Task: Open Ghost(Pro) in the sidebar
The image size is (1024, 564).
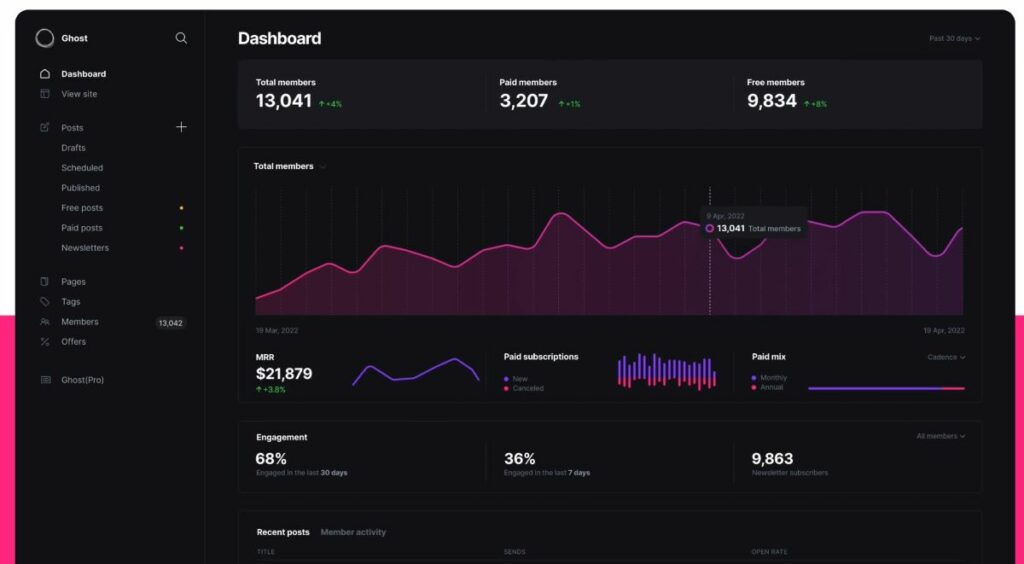Action: tap(82, 380)
